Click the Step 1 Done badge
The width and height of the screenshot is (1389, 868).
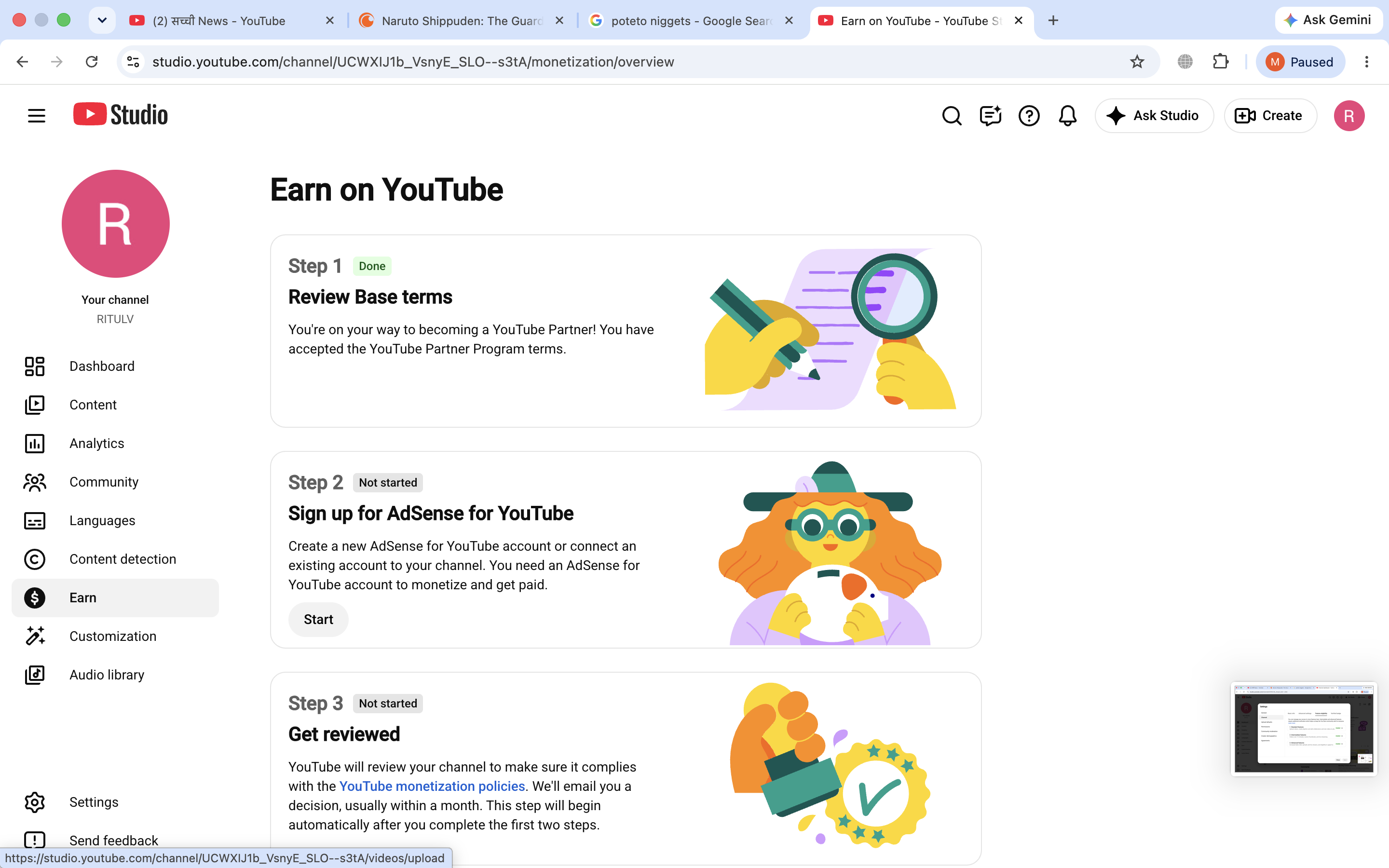tap(372, 266)
